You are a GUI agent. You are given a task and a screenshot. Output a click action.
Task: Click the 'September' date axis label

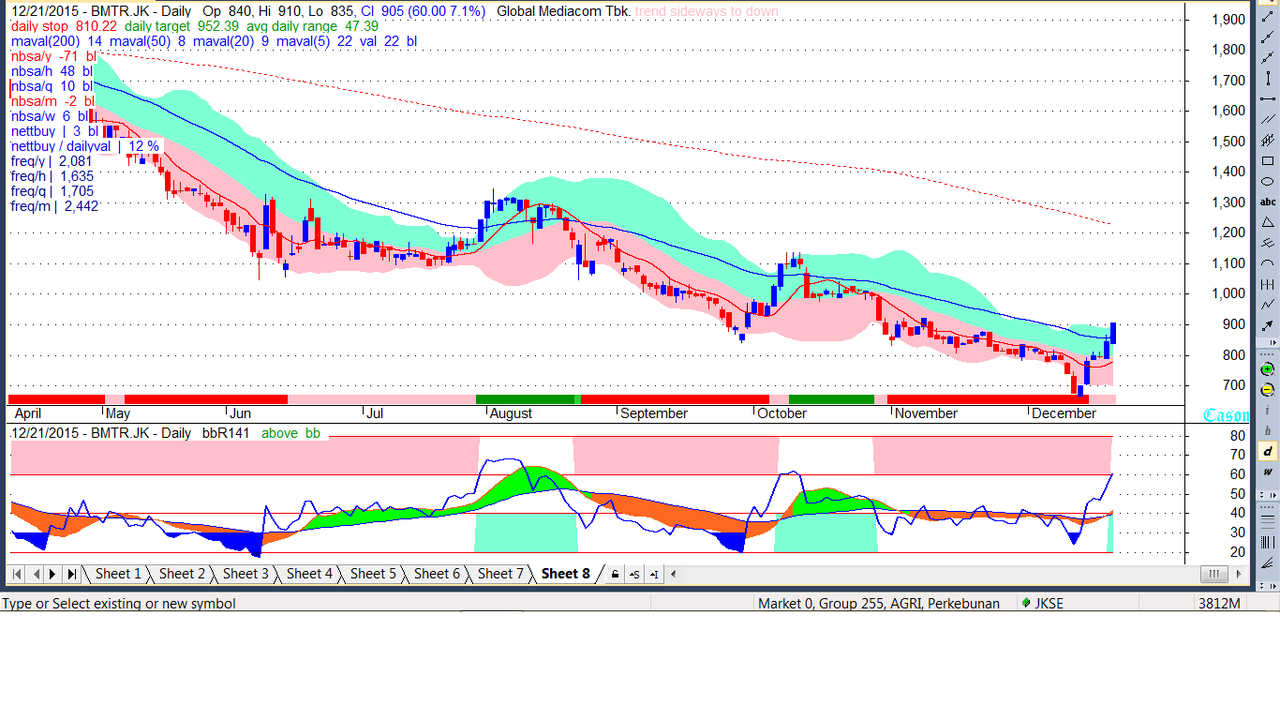coord(654,413)
